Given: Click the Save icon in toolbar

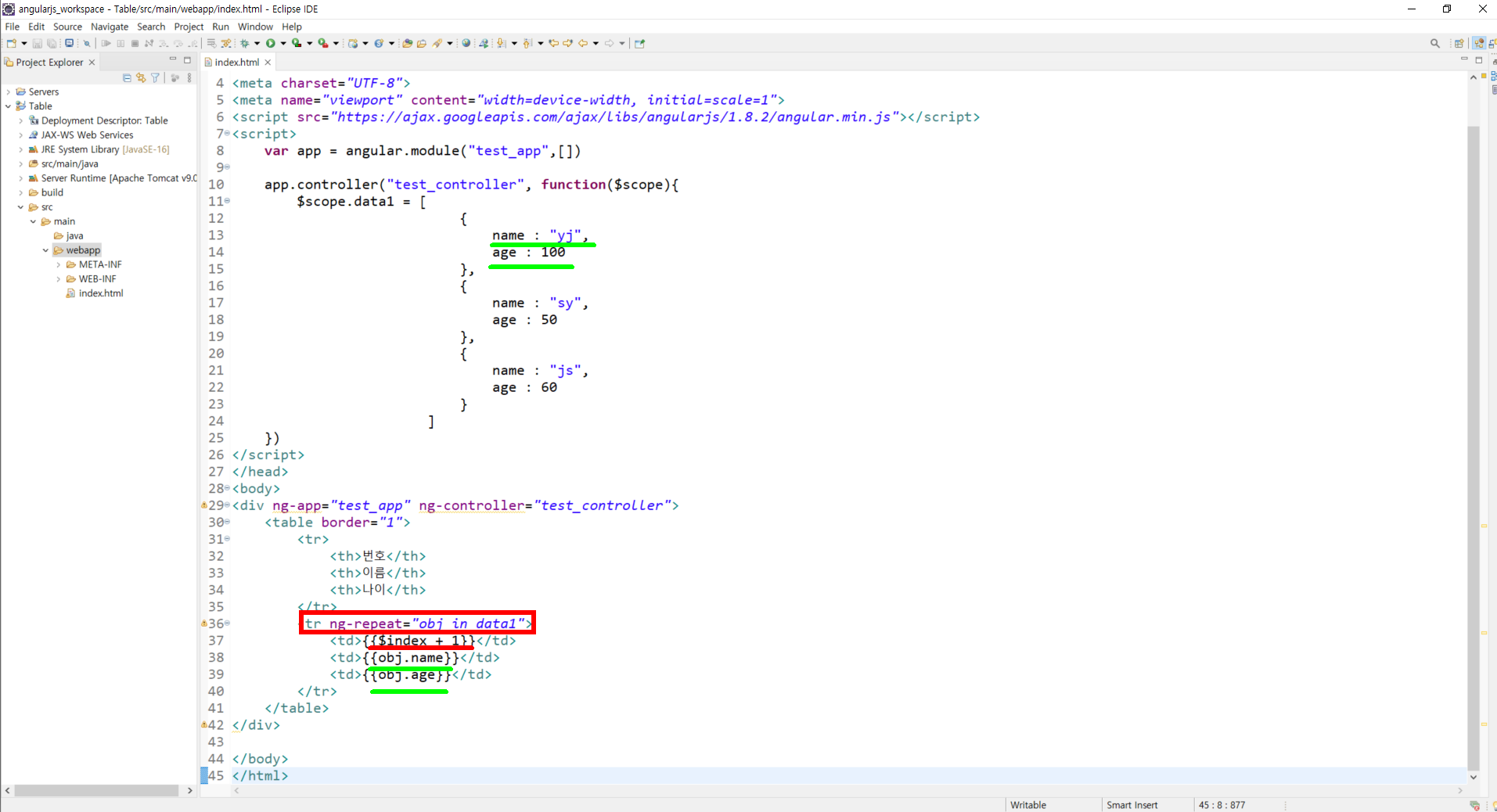Looking at the screenshot, I should point(38,43).
